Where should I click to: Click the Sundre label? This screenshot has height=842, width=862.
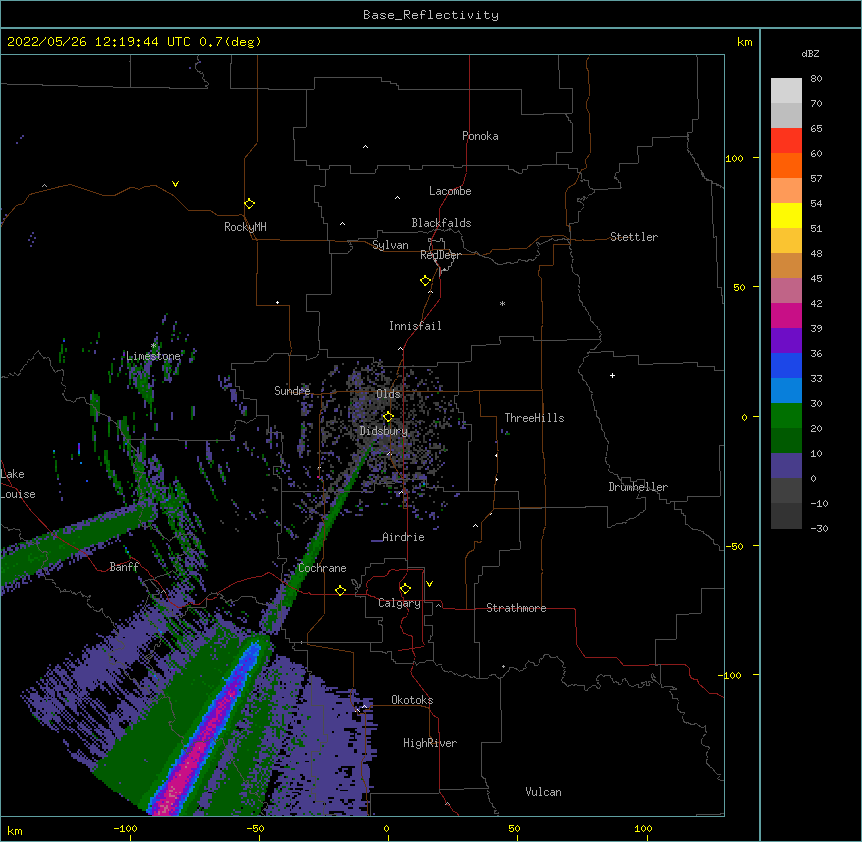coord(292,391)
